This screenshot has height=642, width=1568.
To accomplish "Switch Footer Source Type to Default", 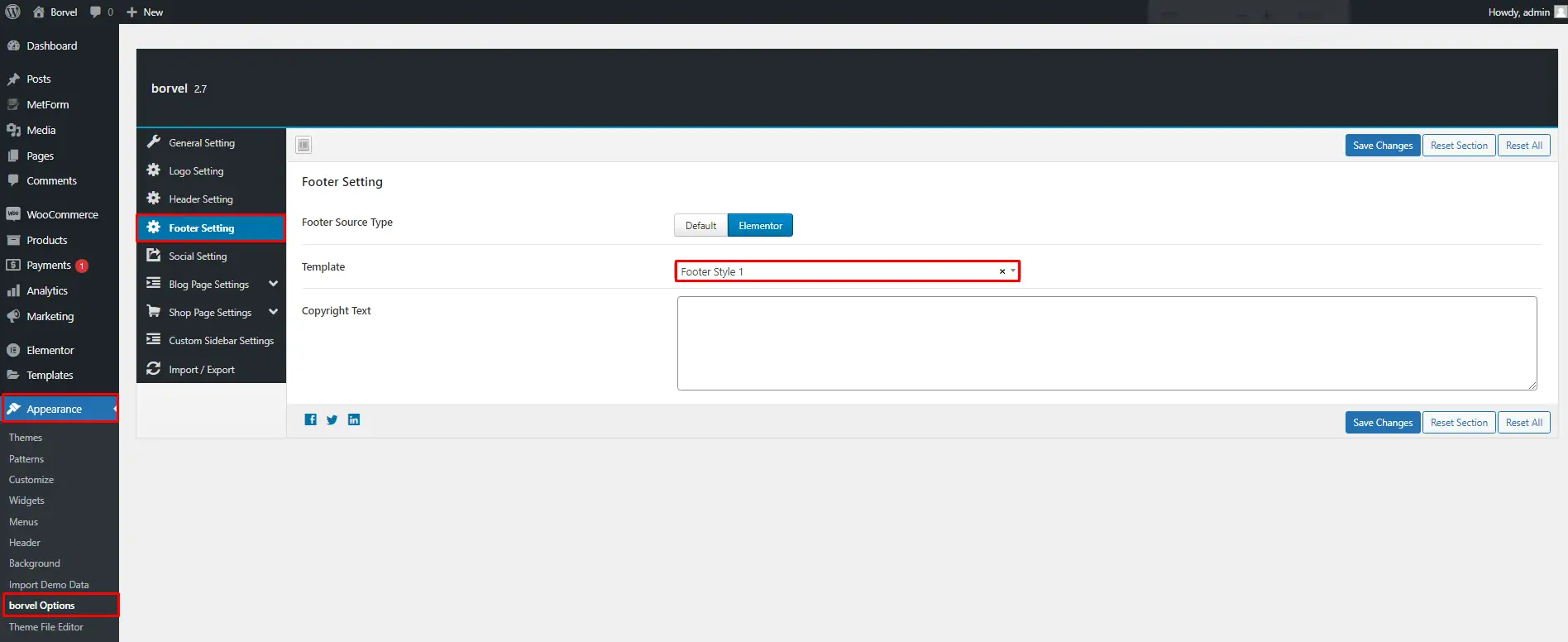I will [x=700, y=226].
